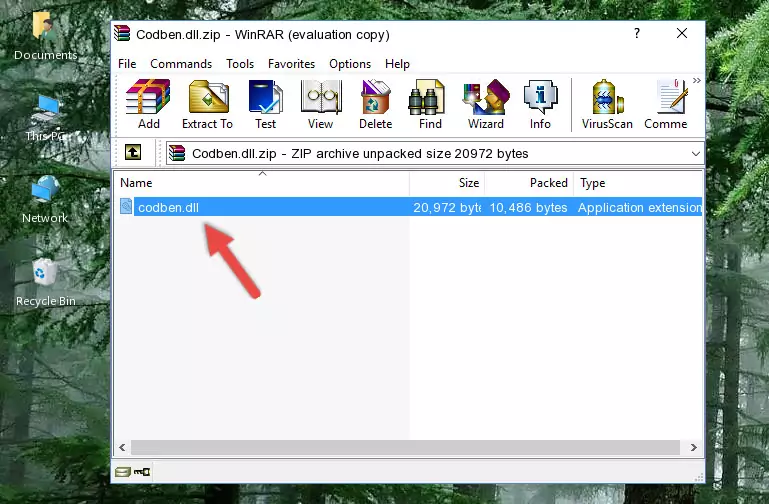Image resolution: width=769 pixels, height=504 pixels.
Task: Expand the archive path dropdown arrow
Action: click(x=695, y=153)
